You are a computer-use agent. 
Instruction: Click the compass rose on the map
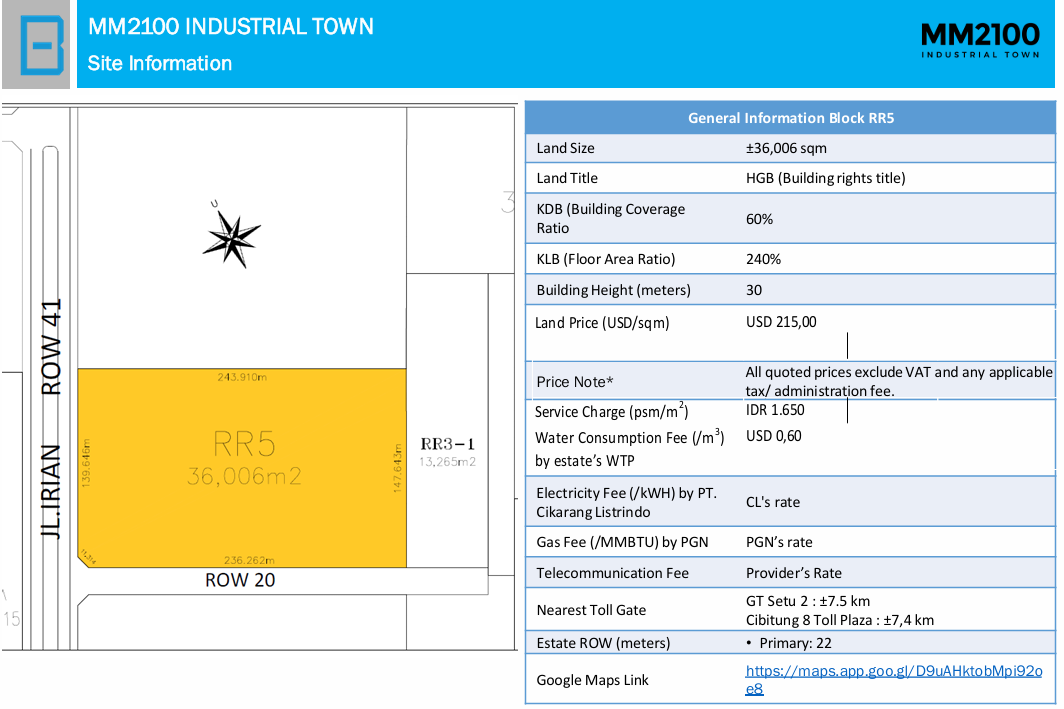[231, 238]
